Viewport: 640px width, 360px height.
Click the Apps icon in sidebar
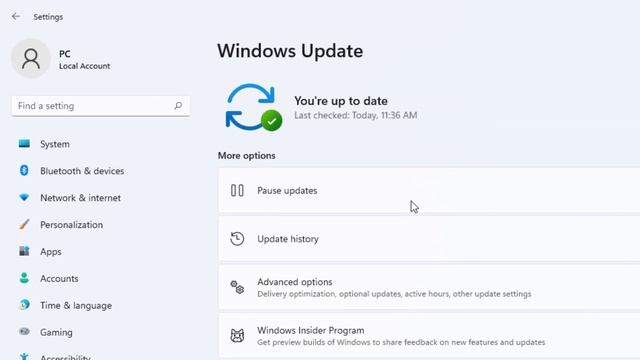[x=24, y=251]
